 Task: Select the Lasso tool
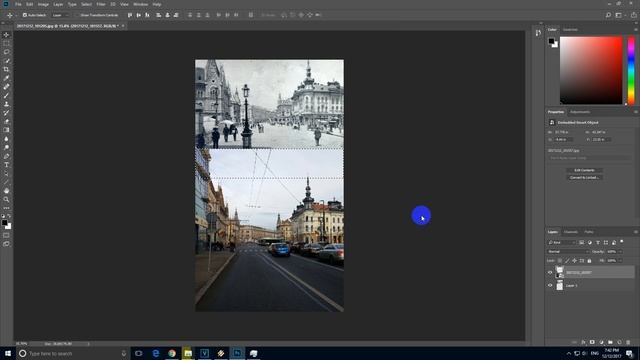(6, 52)
